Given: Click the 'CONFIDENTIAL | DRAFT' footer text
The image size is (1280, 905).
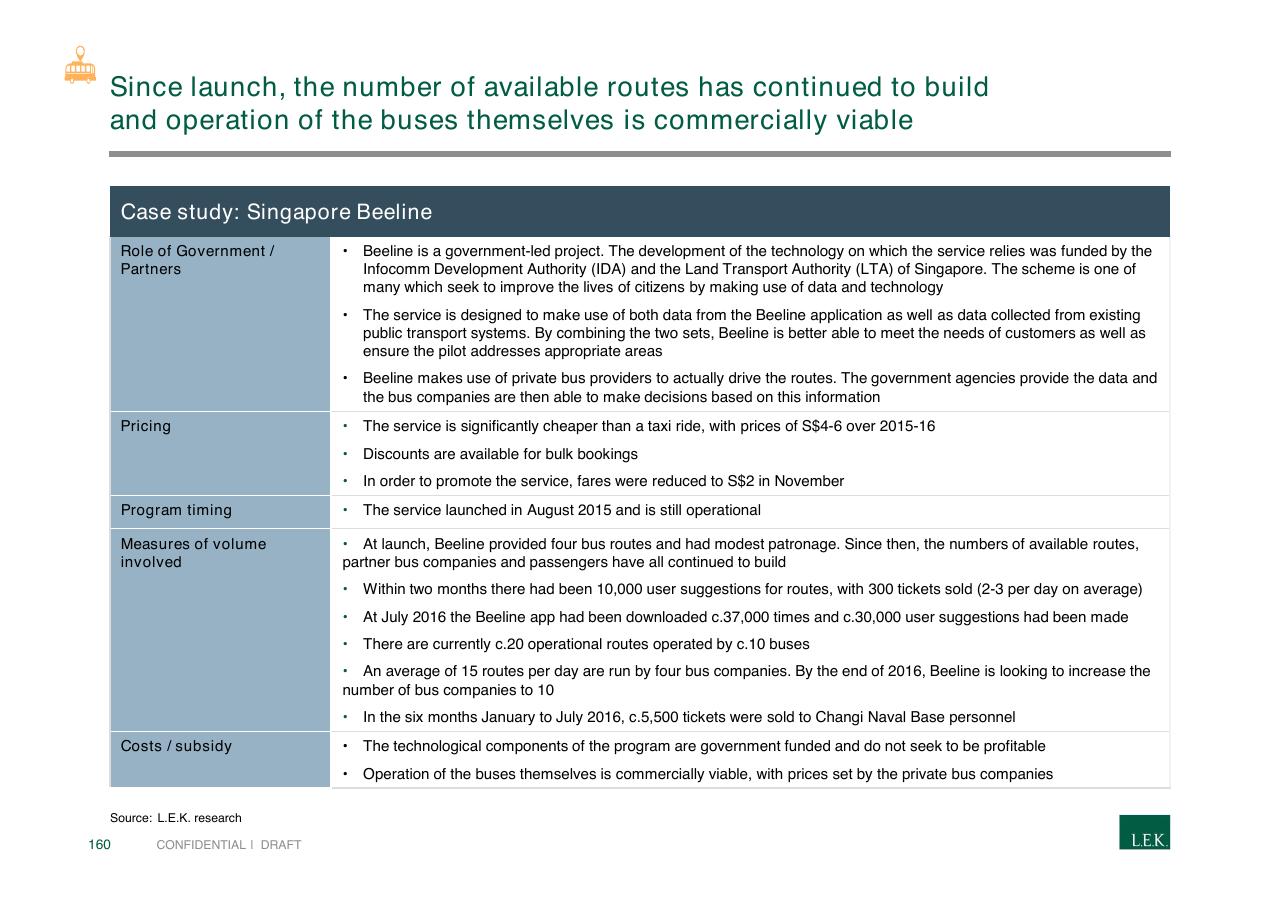Looking at the screenshot, I should tap(229, 845).
